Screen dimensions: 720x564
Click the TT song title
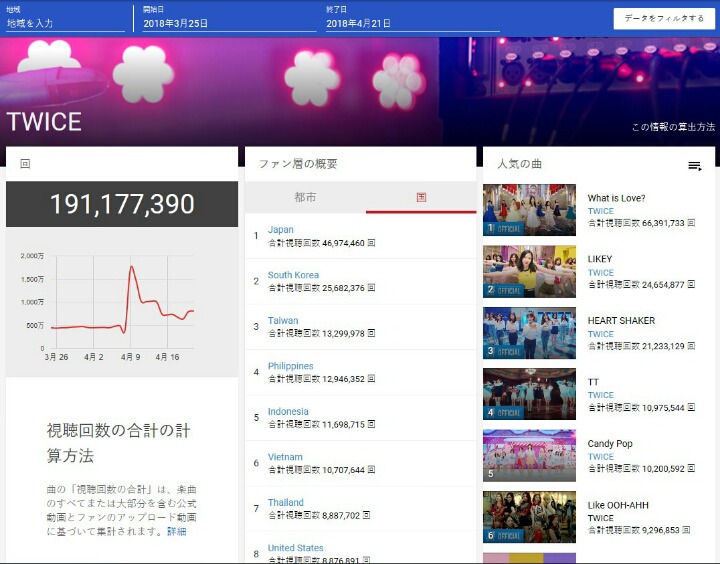tap(593, 382)
